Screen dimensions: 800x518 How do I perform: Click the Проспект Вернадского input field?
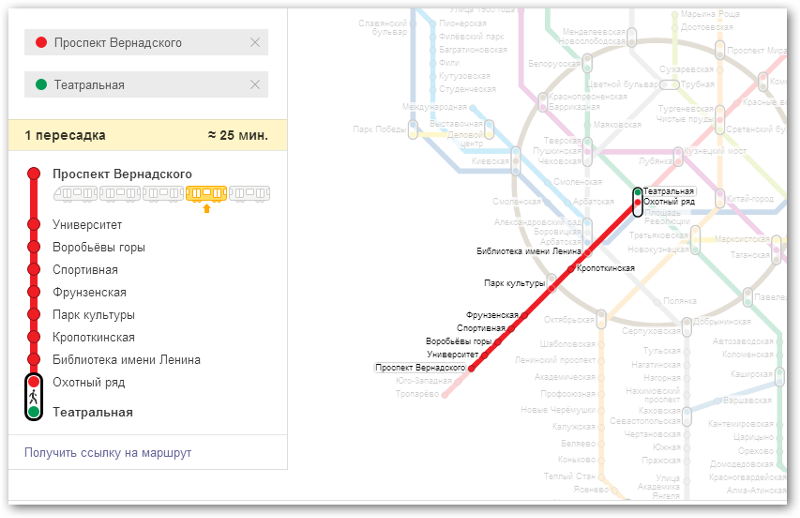coord(140,43)
